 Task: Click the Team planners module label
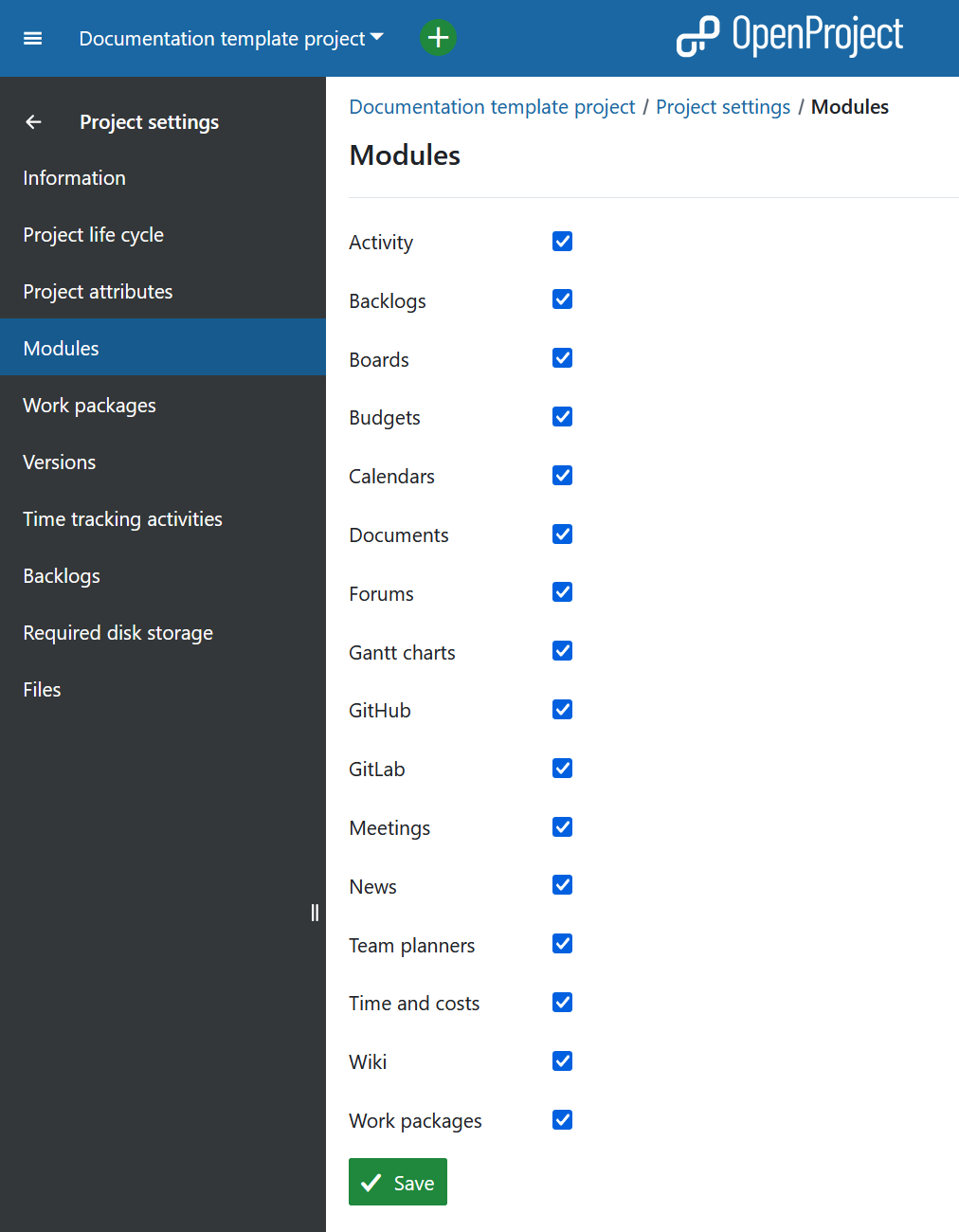tap(412, 946)
